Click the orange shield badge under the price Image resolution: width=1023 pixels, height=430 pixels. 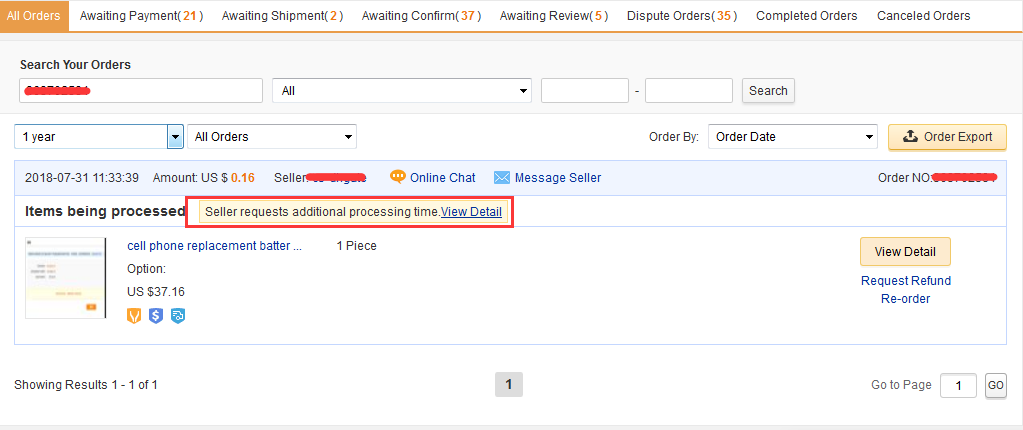point(135,316)
